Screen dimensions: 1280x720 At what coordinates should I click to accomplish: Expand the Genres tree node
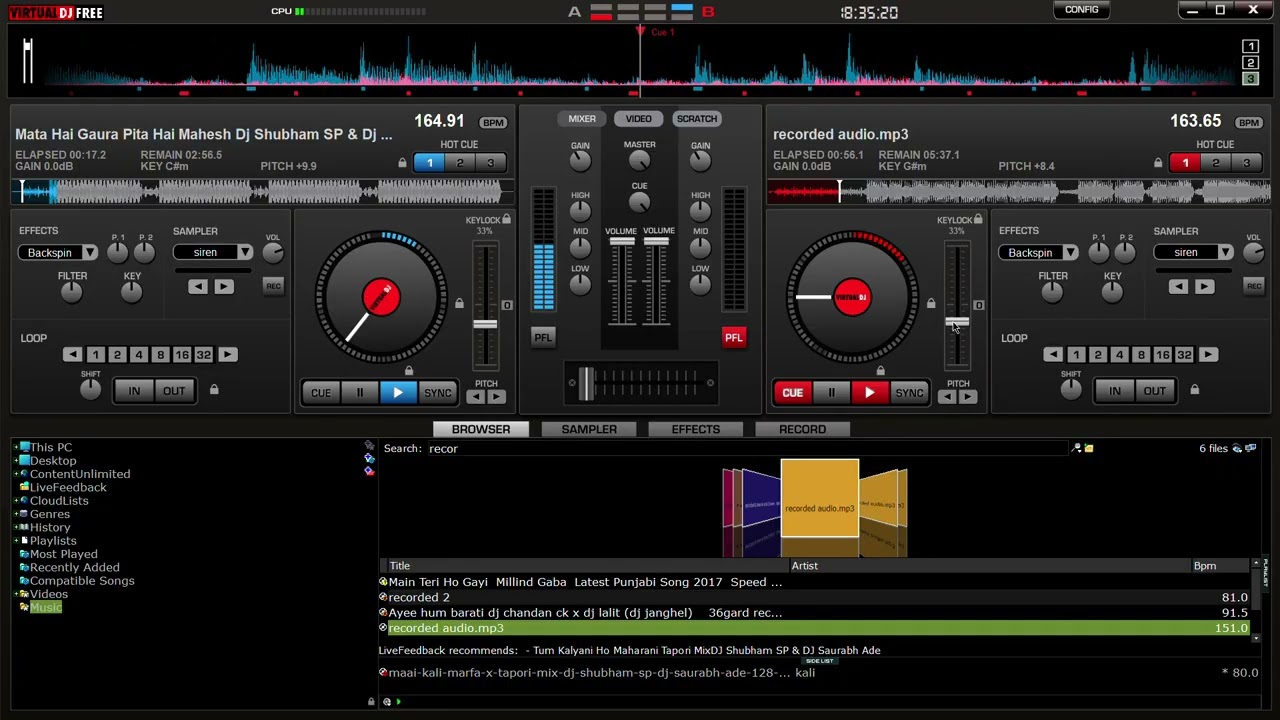(x=17, y=514)
